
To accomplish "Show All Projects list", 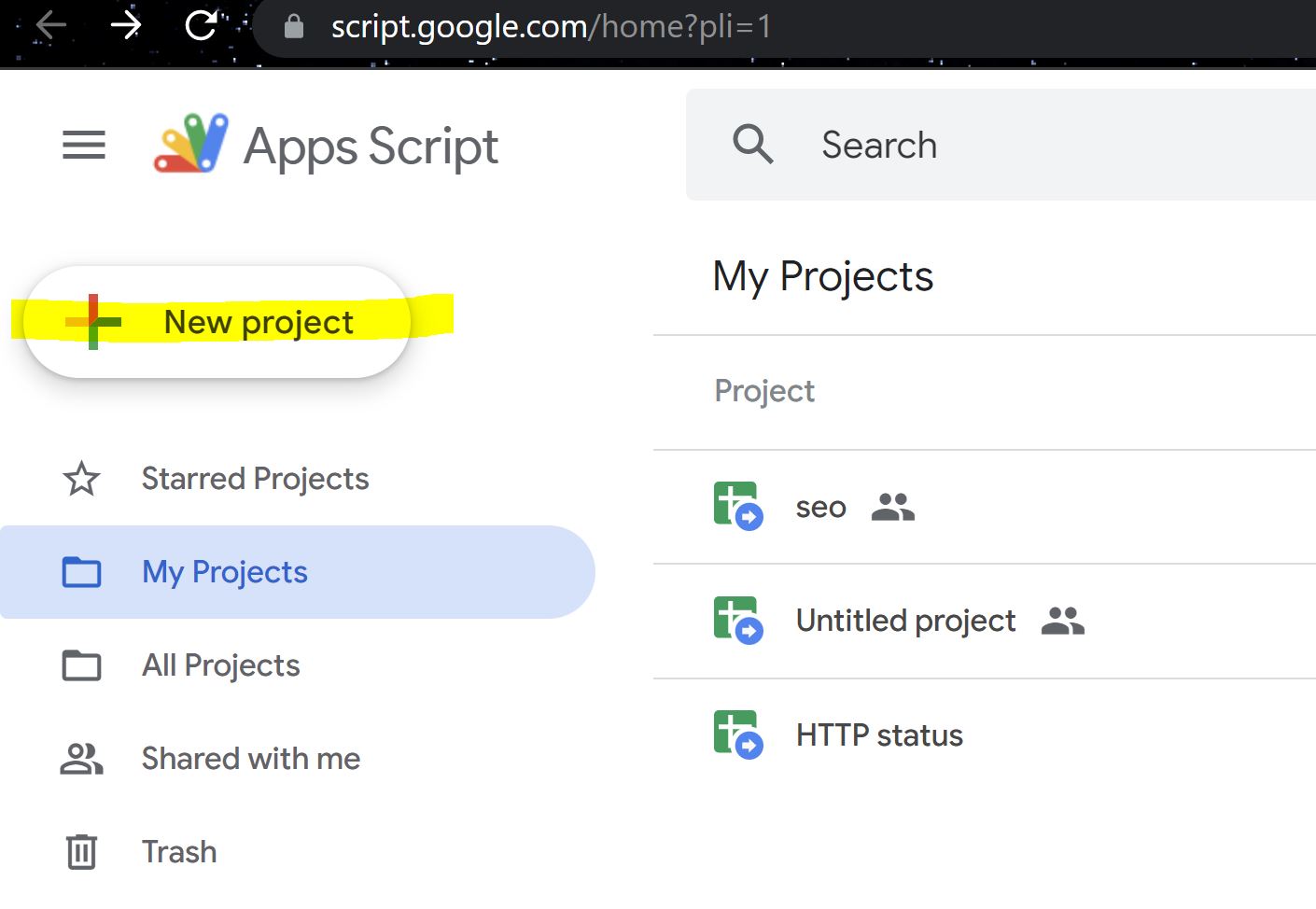I will click(220, 665).
